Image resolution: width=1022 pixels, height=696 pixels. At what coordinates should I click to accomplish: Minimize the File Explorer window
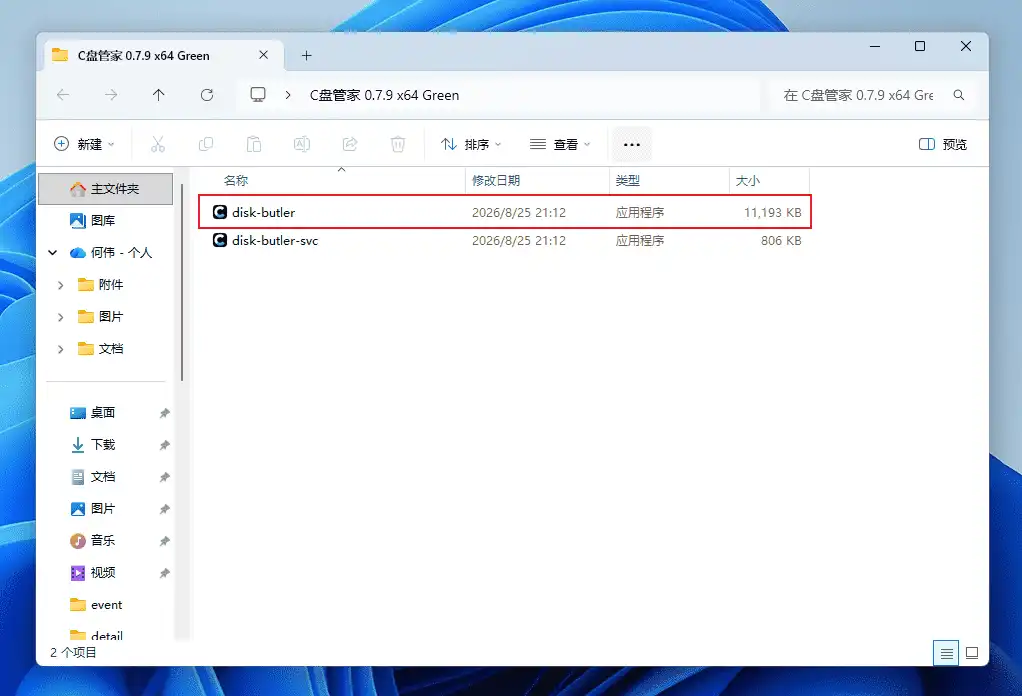(875, 46)
